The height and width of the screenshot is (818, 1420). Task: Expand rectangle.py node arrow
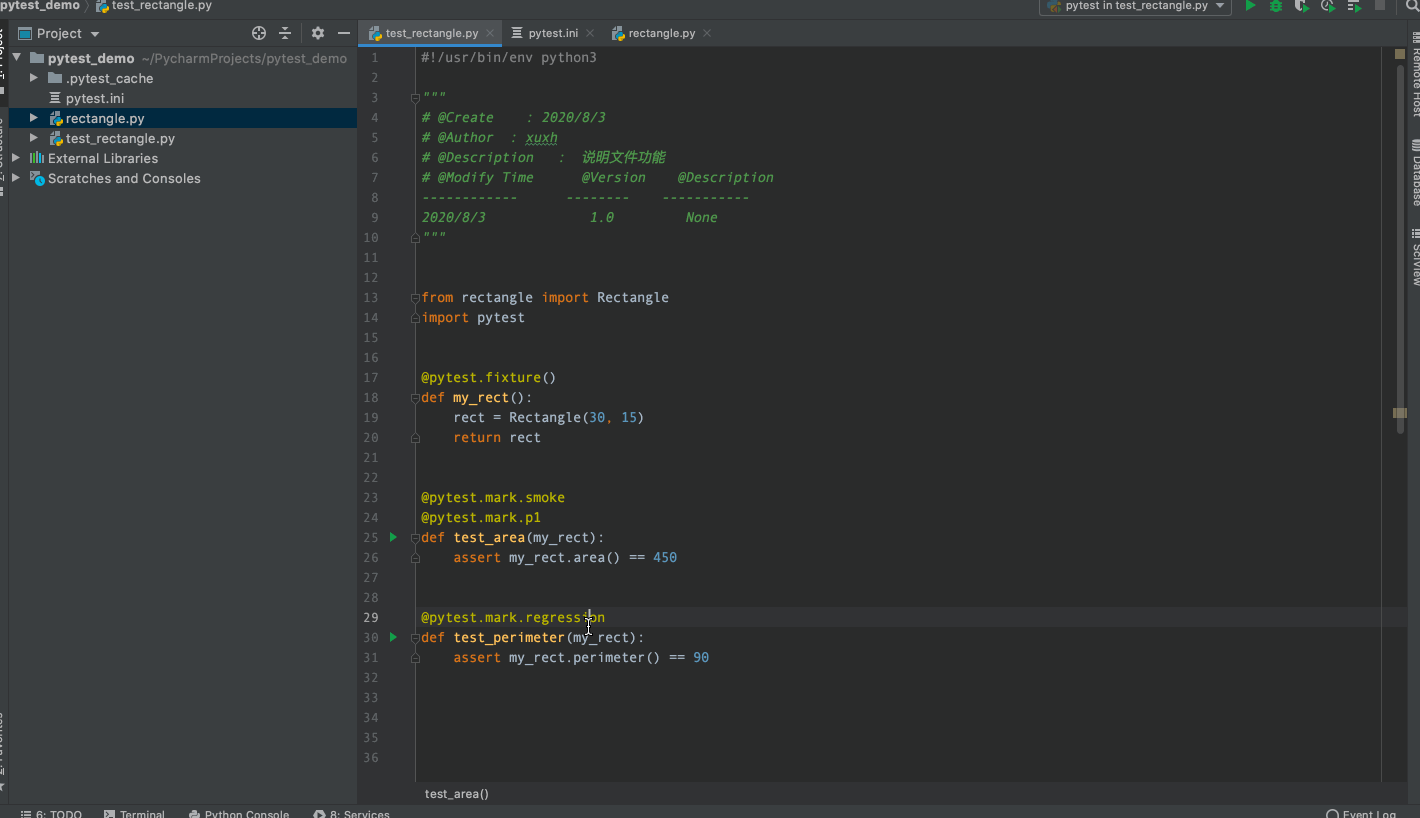(x=34, y=118)
